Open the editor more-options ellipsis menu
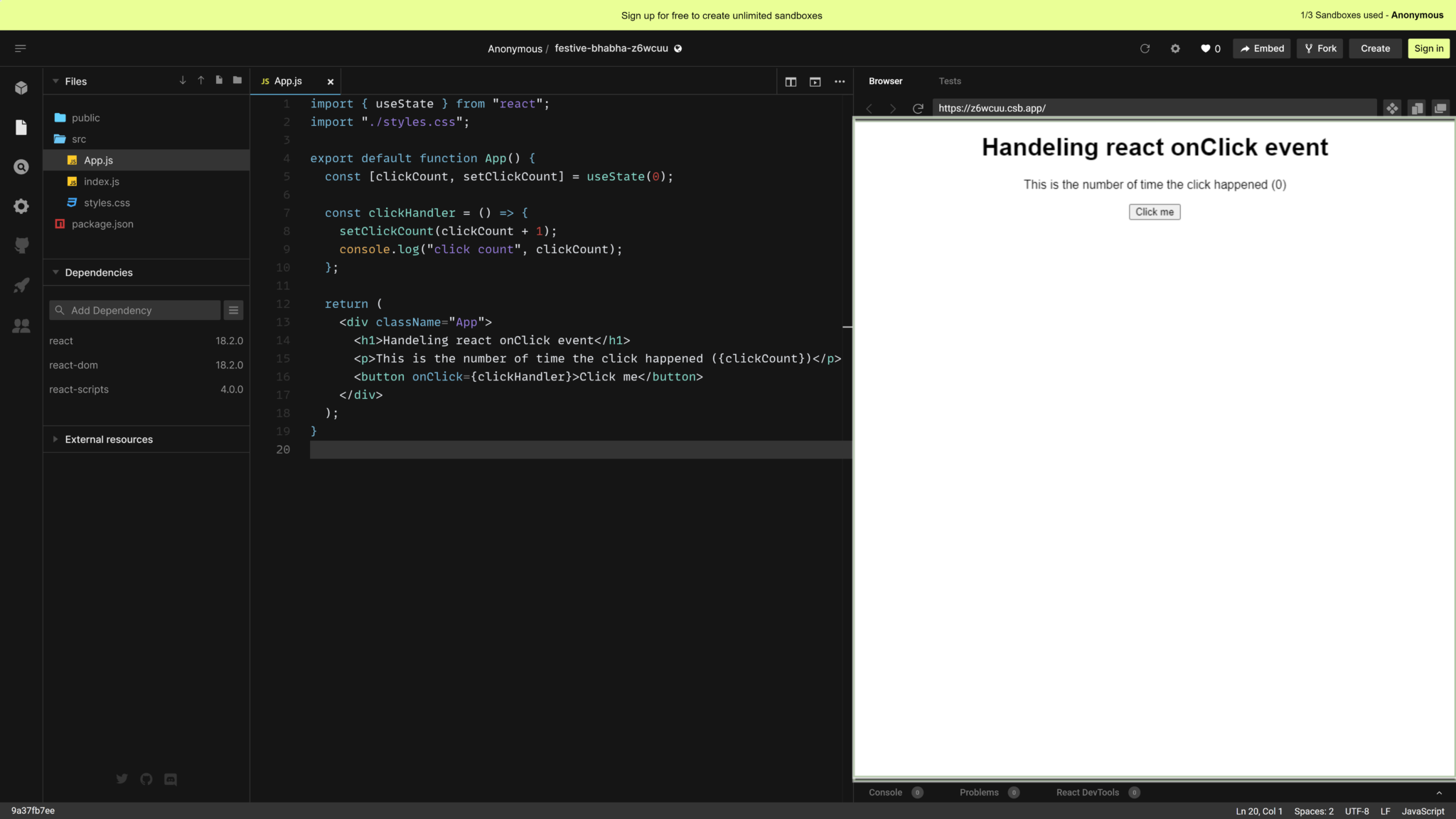Screen dimensions: 1456x819 tap(839, 82)
